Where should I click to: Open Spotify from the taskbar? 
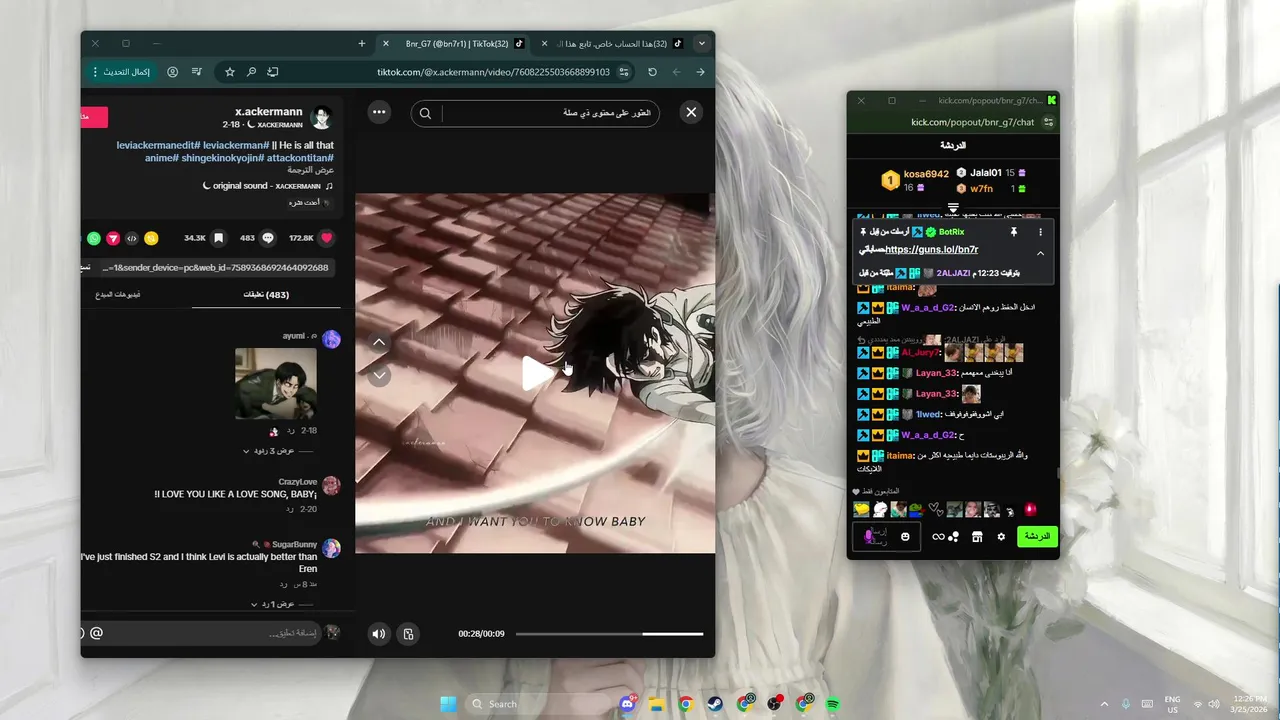coord(833,704)
